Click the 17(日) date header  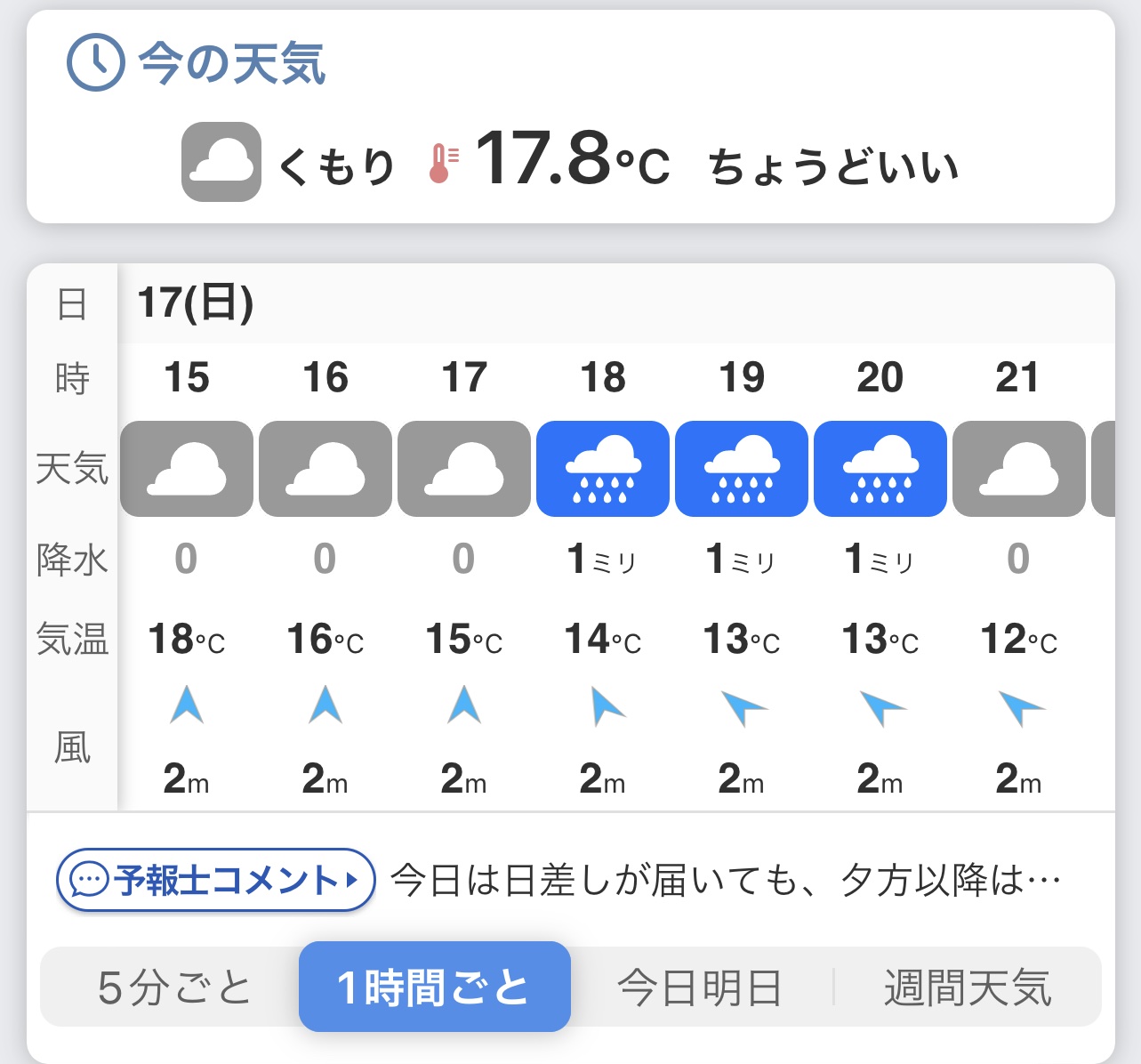tap(196, 302)
